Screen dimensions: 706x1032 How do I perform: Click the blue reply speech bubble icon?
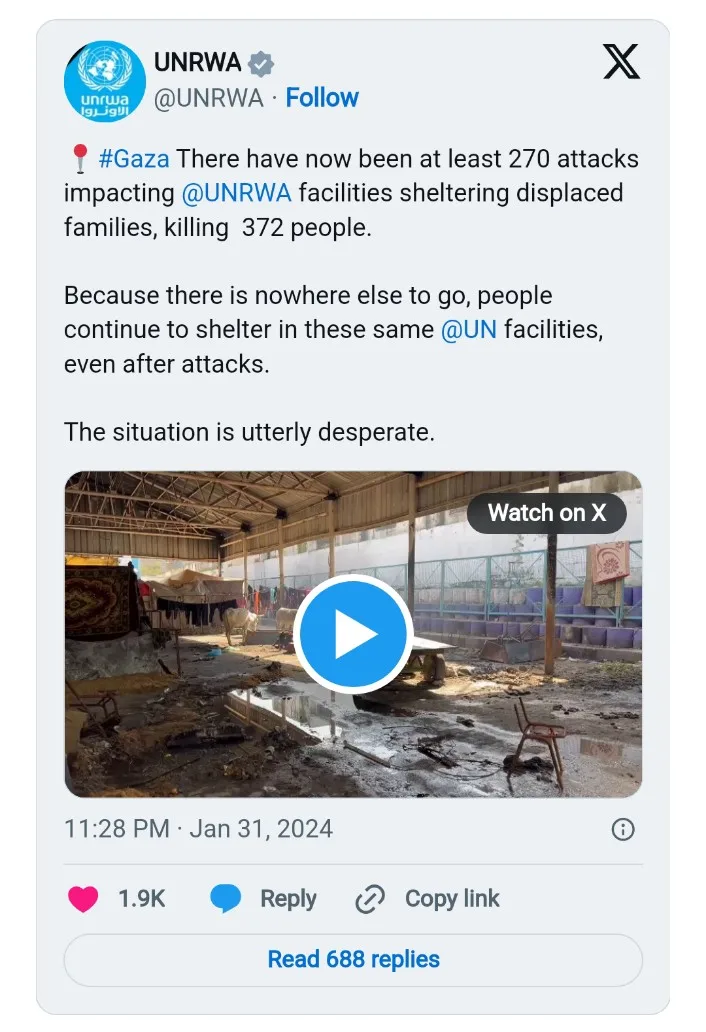pos(226,899)
